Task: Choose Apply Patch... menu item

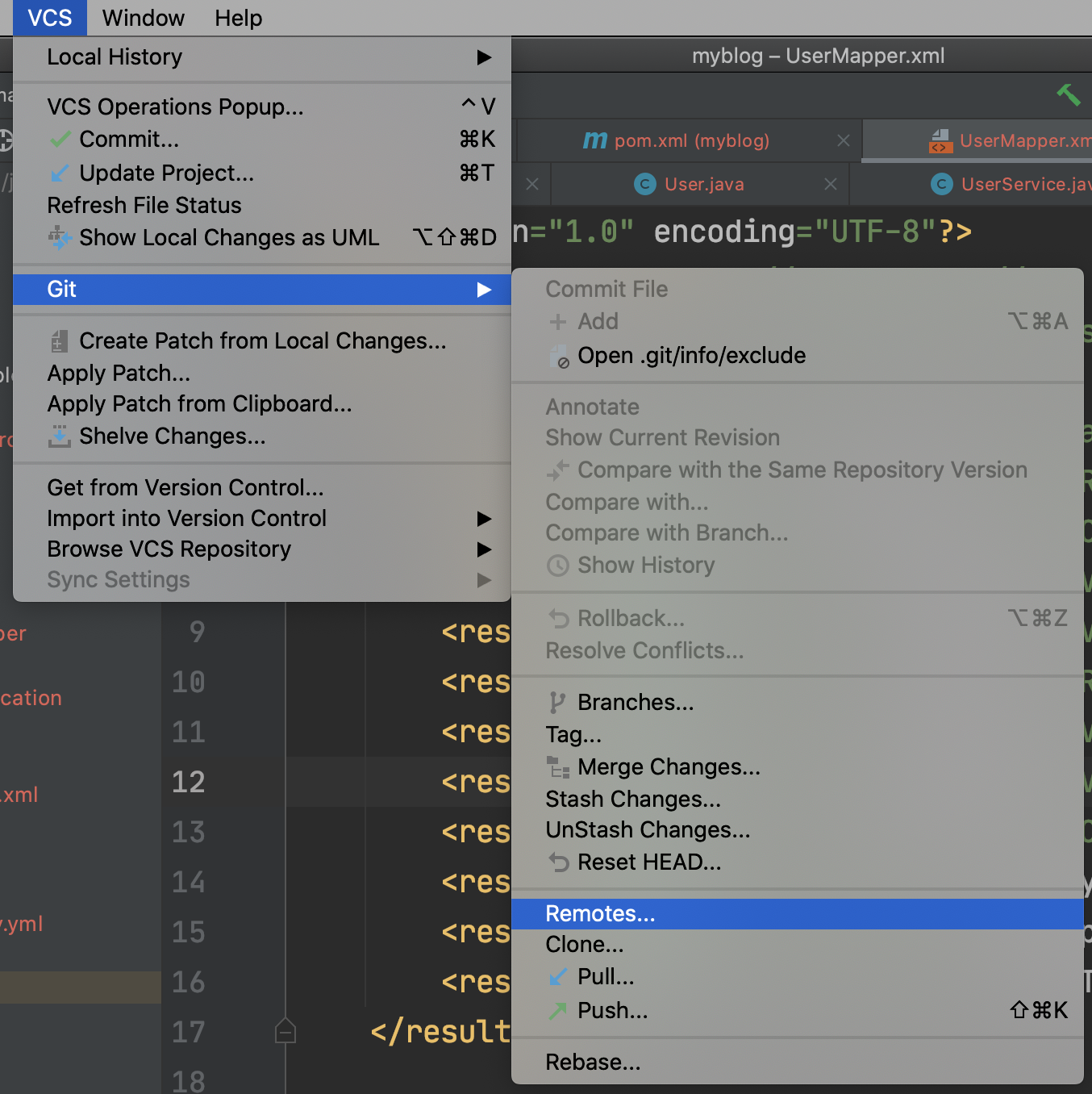Action: pyautogui.click(x=262, y=374)
